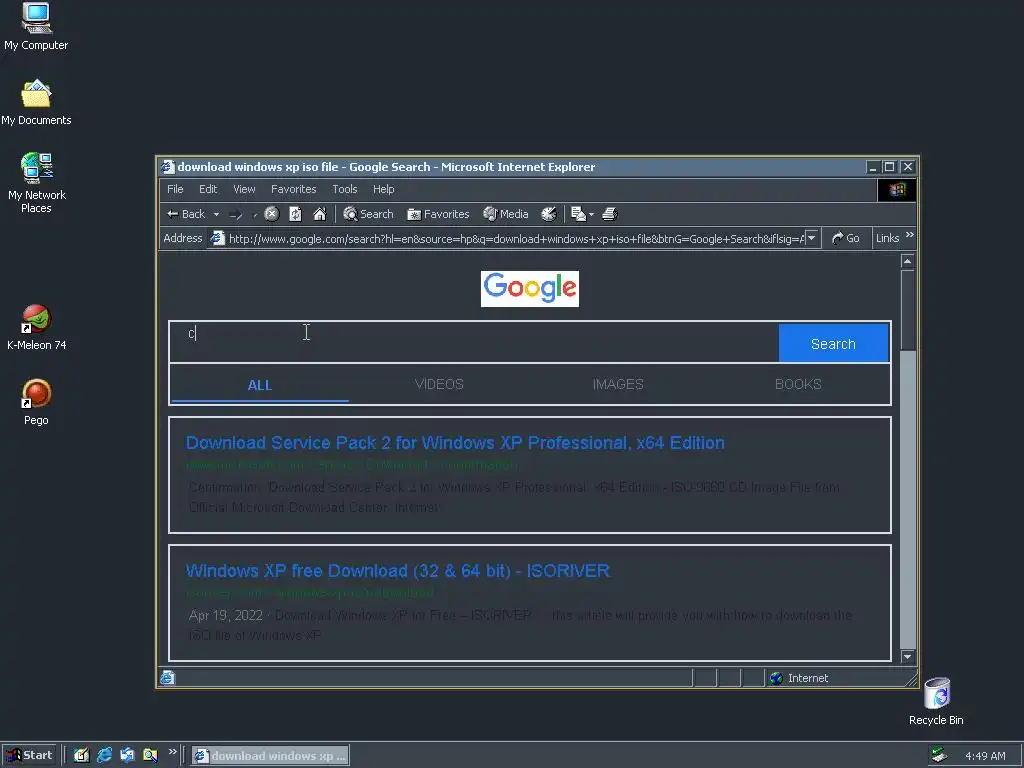The image size is (1024, 768).
Task: Open the Start menu
Action: [29, 755]
